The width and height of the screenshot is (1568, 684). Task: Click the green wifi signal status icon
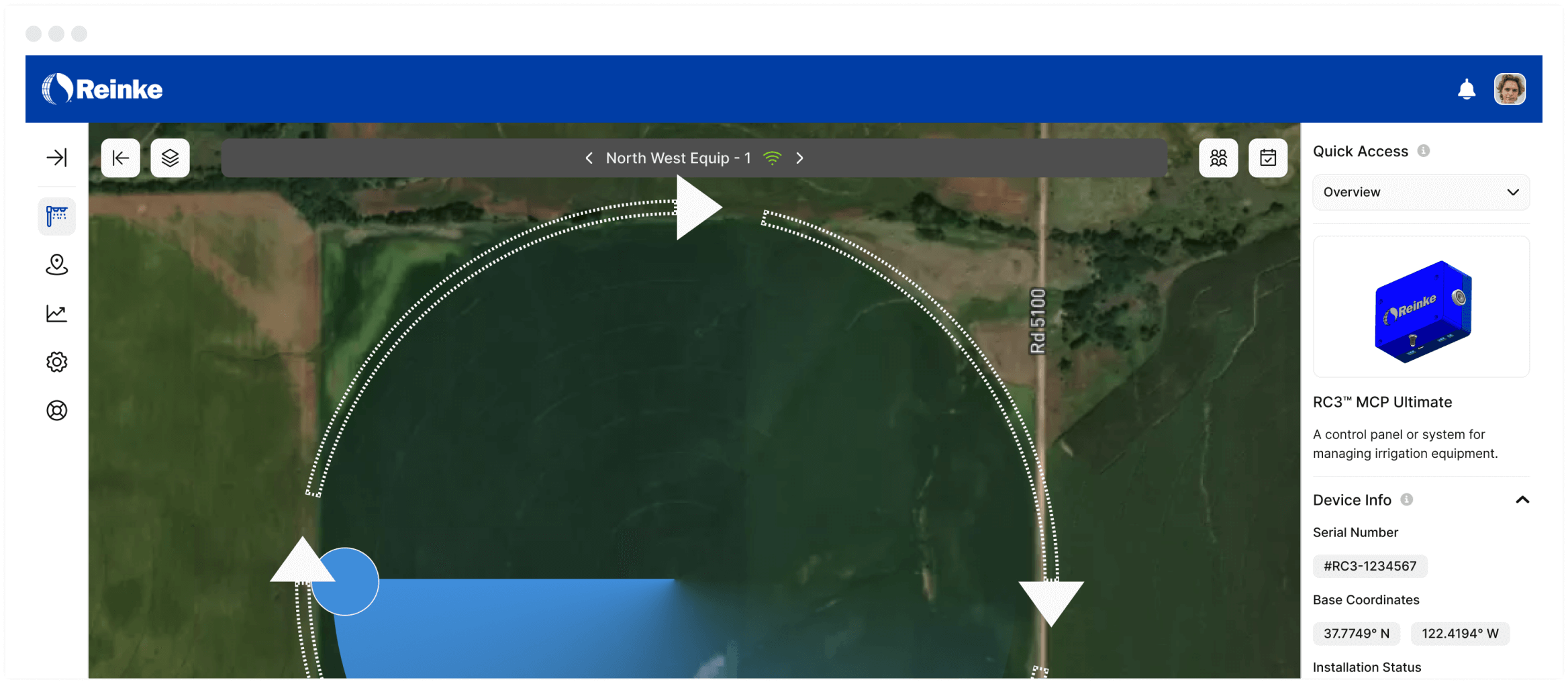pos(773,158)
